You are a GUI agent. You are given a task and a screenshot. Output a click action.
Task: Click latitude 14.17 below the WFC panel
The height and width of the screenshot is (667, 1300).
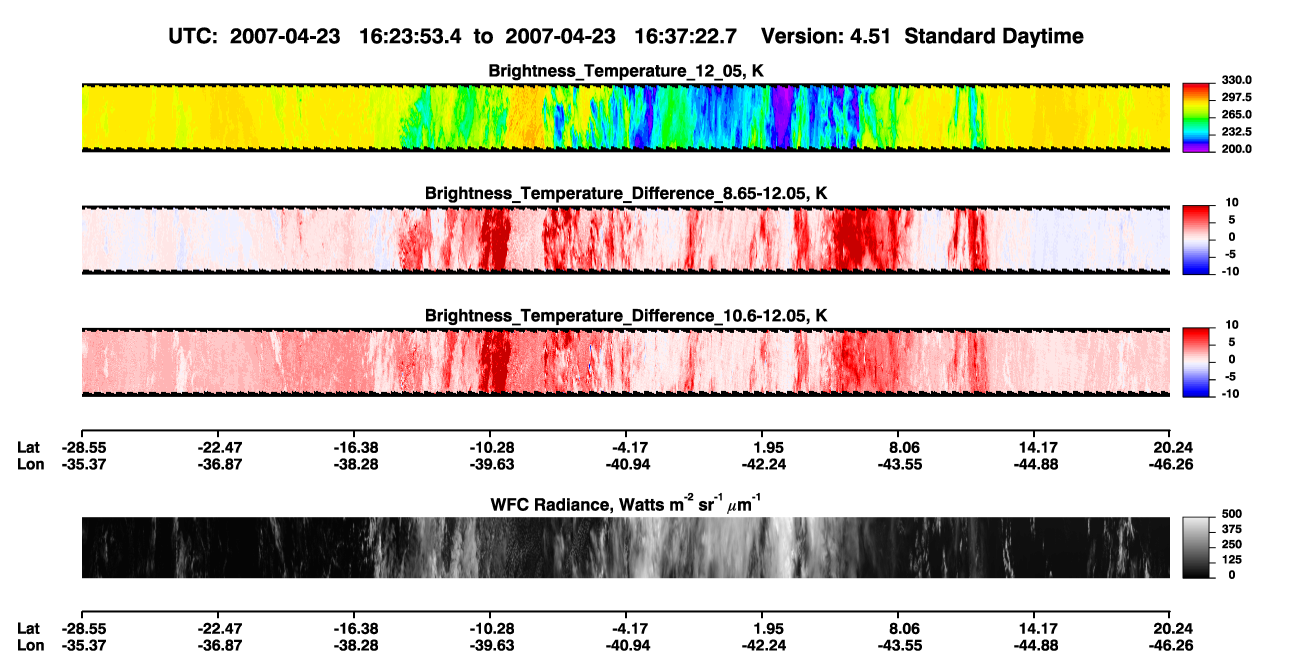point(1035,628)
